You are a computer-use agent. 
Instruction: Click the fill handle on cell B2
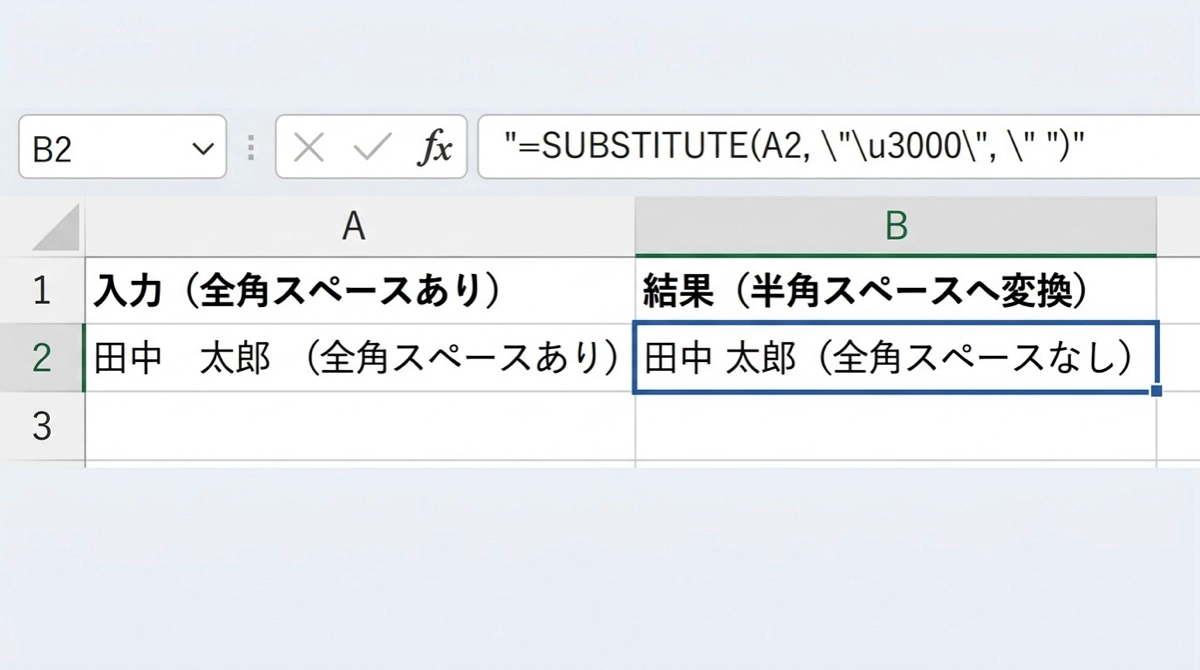1156,391
